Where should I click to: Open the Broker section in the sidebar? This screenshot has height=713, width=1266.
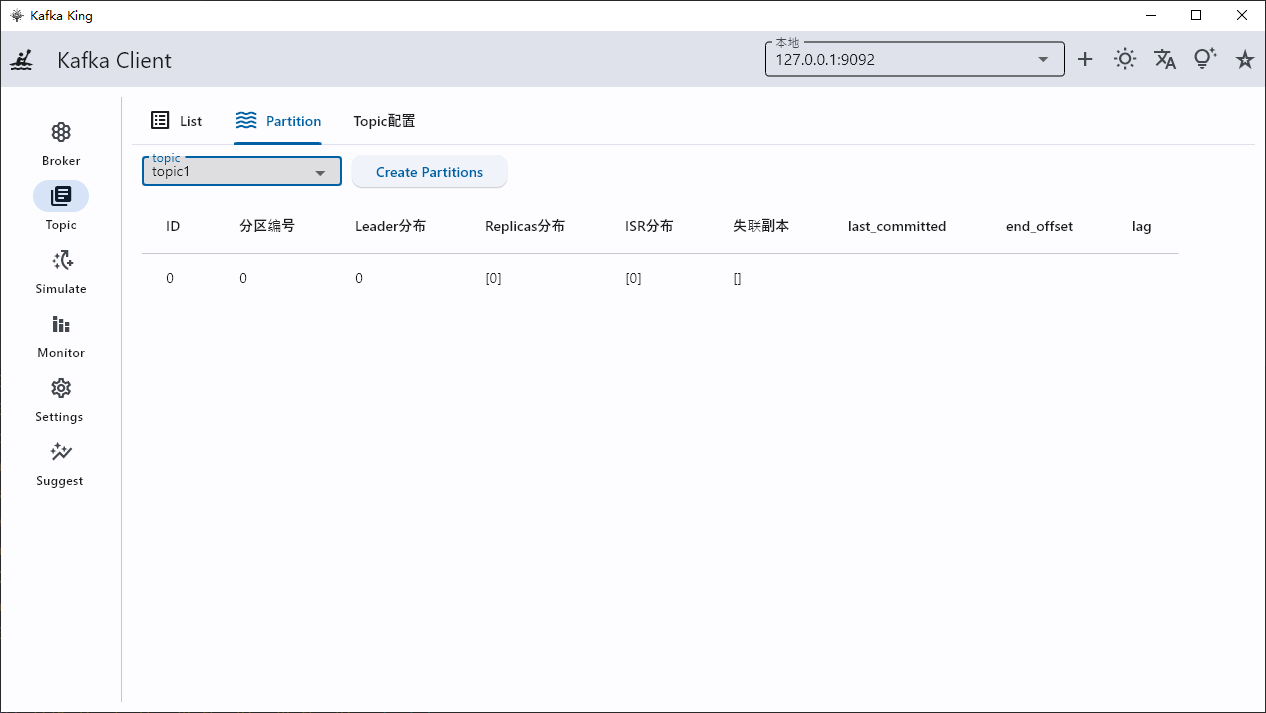60,143
